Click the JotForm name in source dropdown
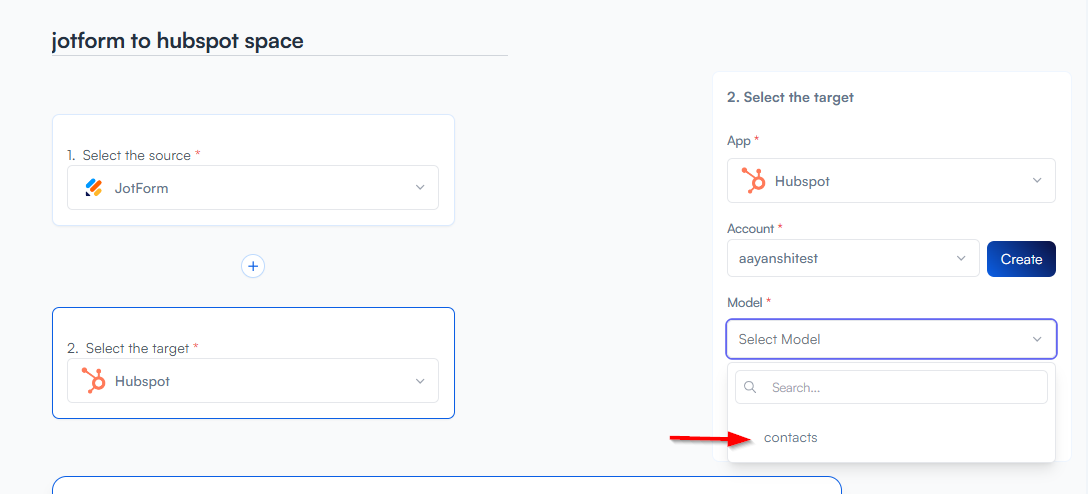 point(141,187)
